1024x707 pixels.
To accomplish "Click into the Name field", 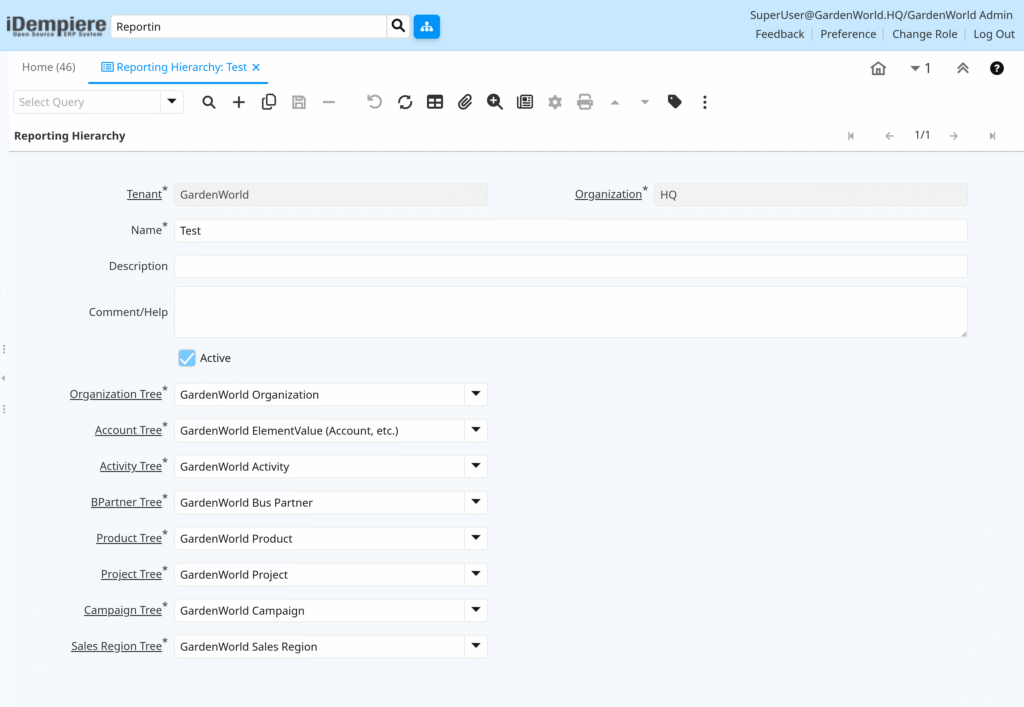I will click(570, 230).
